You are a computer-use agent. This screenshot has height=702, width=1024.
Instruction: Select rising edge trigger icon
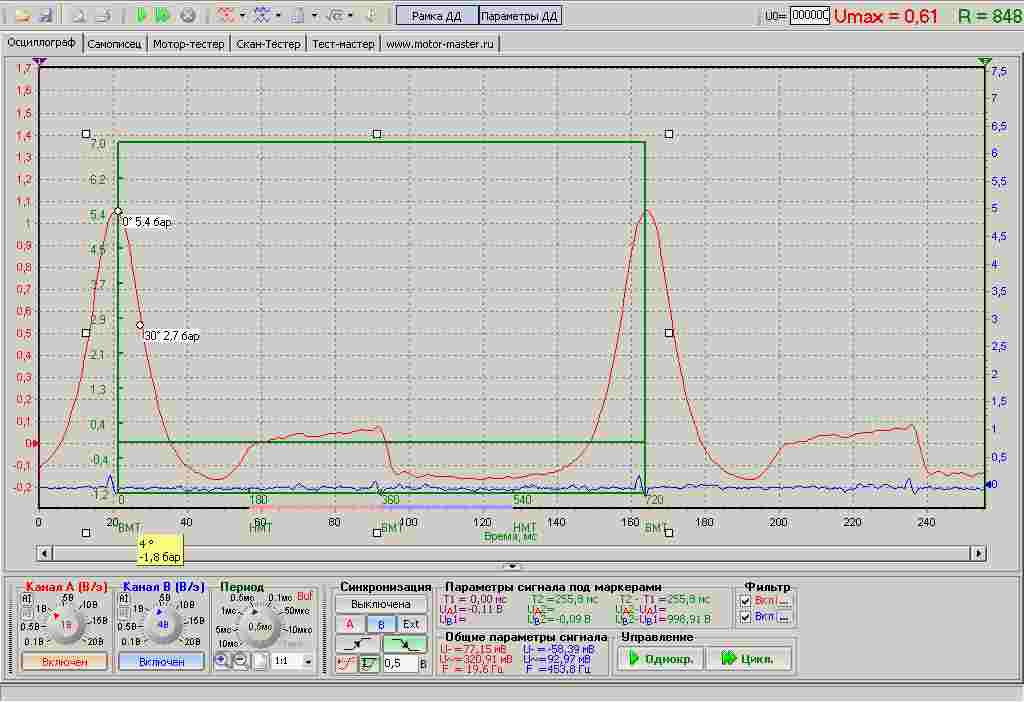[x=357, y=644]
